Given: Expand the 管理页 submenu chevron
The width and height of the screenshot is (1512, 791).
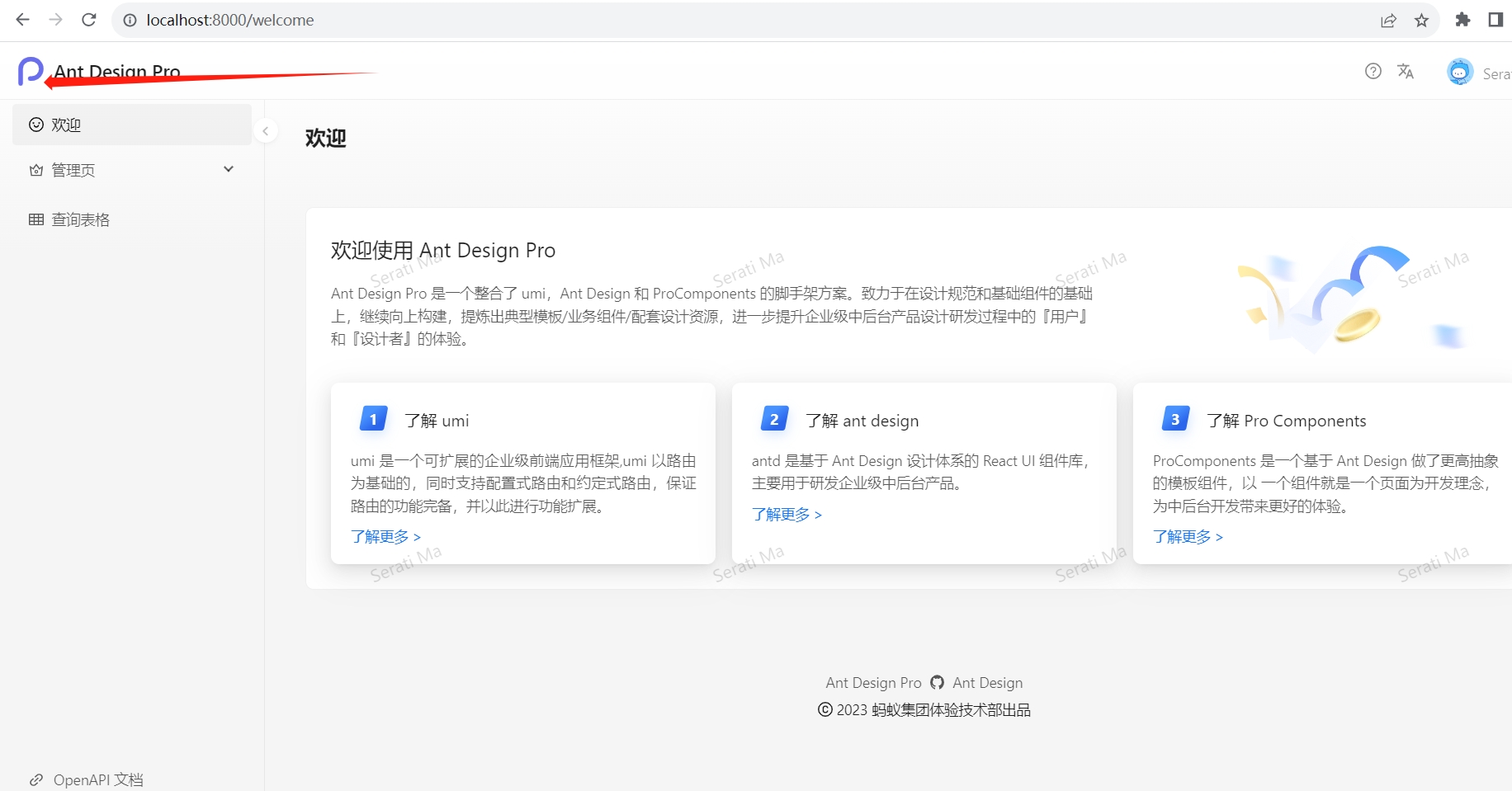Looking at the screenshot, I should [229, 169].
